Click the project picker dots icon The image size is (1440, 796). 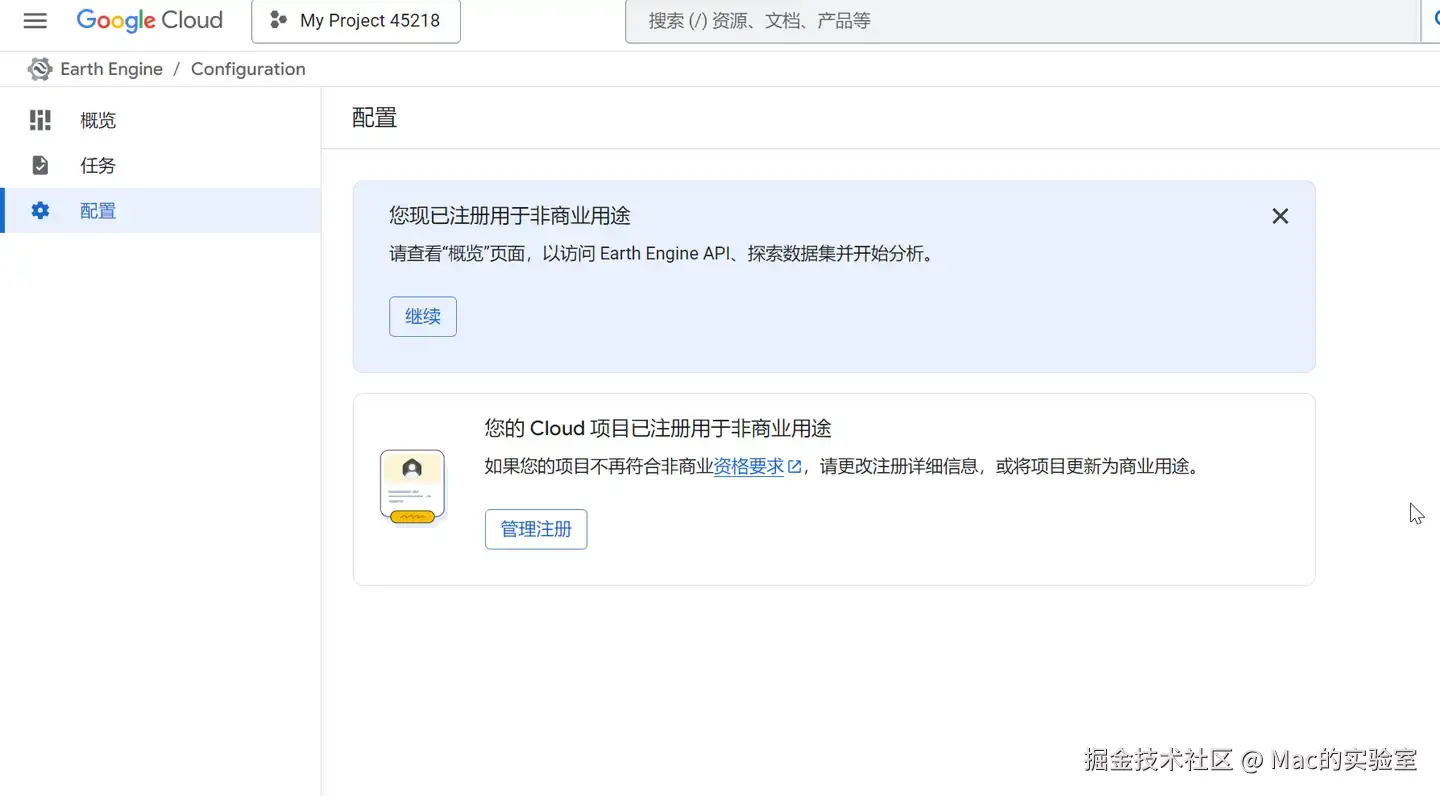point(279,21)
